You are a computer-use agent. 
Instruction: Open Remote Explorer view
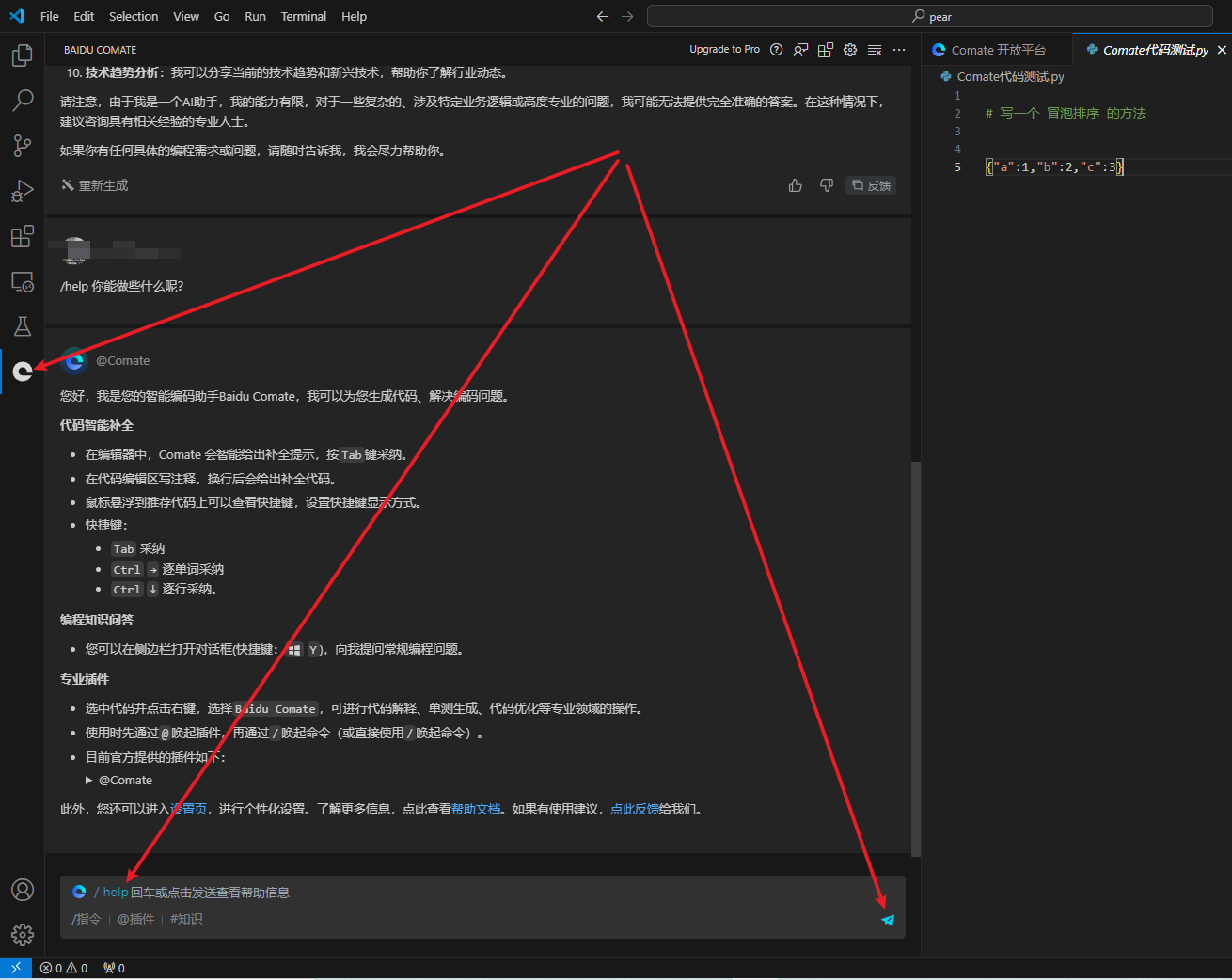click(23, 281)
